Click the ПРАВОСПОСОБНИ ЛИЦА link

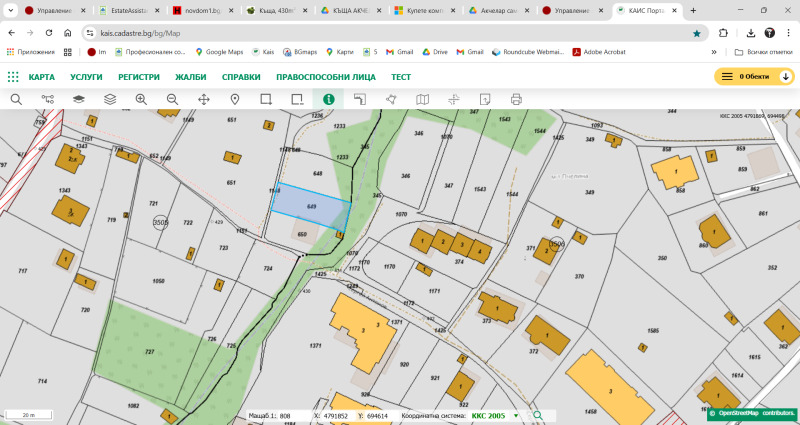point(326,77)
